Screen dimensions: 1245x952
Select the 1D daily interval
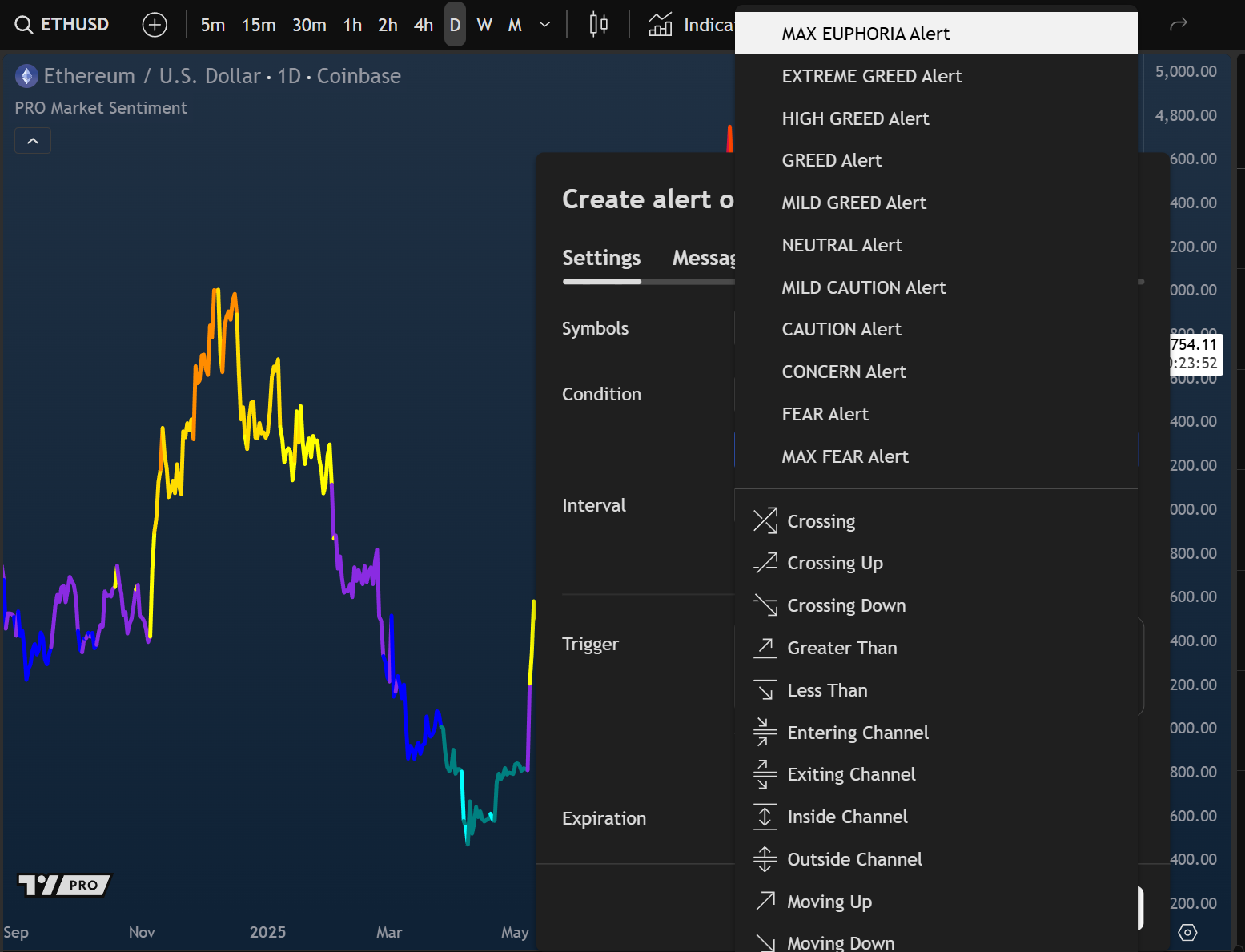coord(455,25)
